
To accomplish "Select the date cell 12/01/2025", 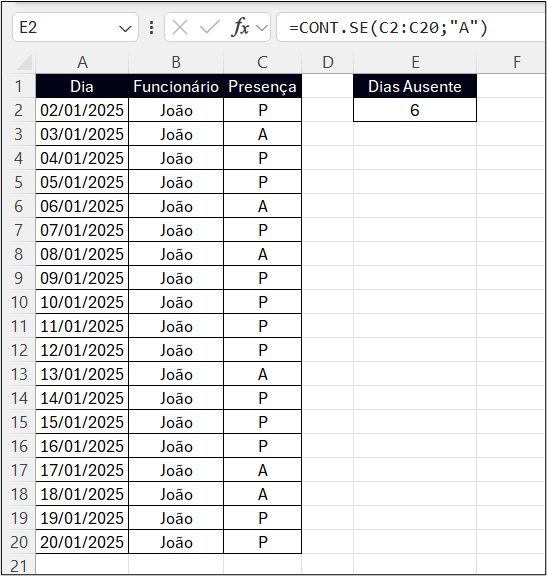I will (x=82, y=350).
